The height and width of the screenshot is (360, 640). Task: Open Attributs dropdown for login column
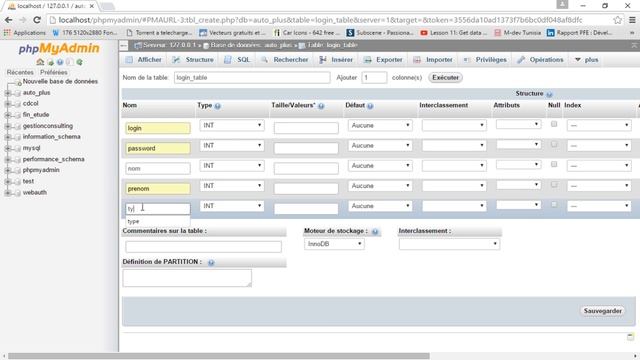click(x=518, y=124)
